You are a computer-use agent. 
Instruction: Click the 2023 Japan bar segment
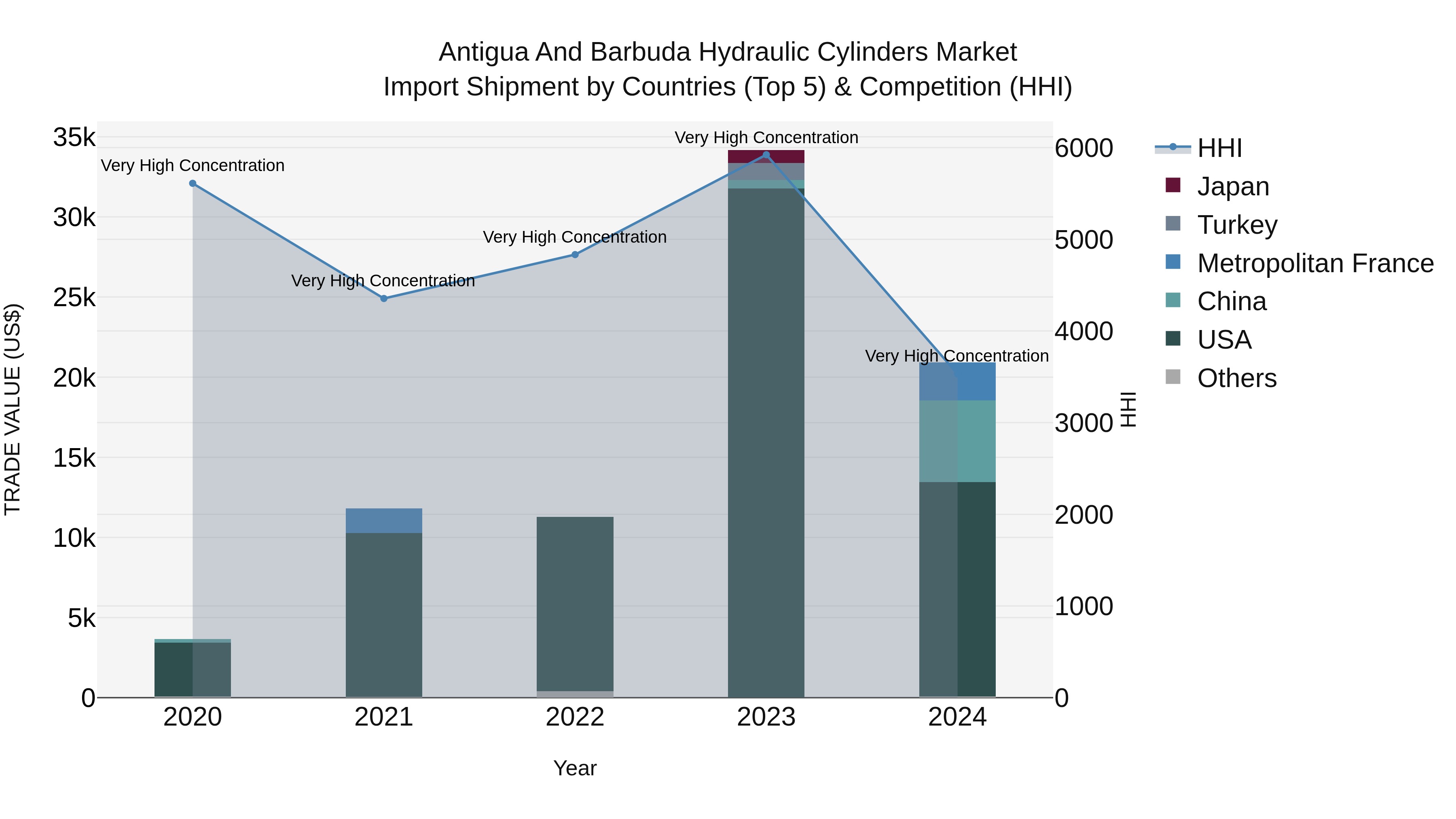click(x=766, y=157)
